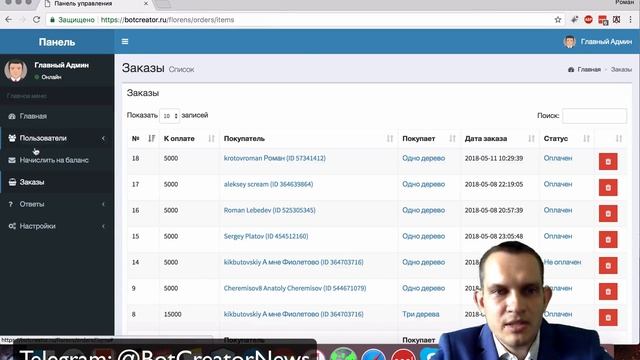
Task: Open buyer aleksey scream link
Action: (x=268, y=184)
